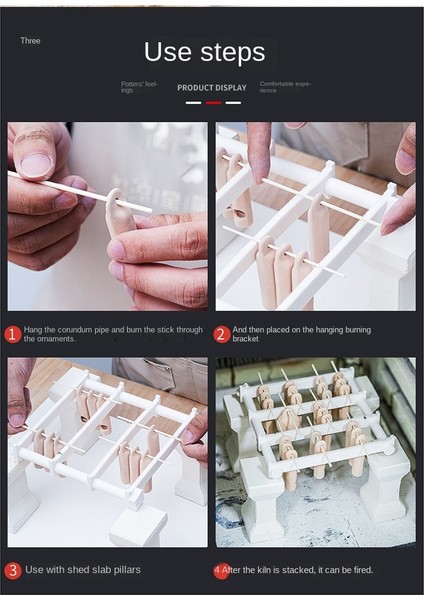Open the kiln stacked firing photo
The height and width of the screenshot is (600, 424).
click(316, 452)
